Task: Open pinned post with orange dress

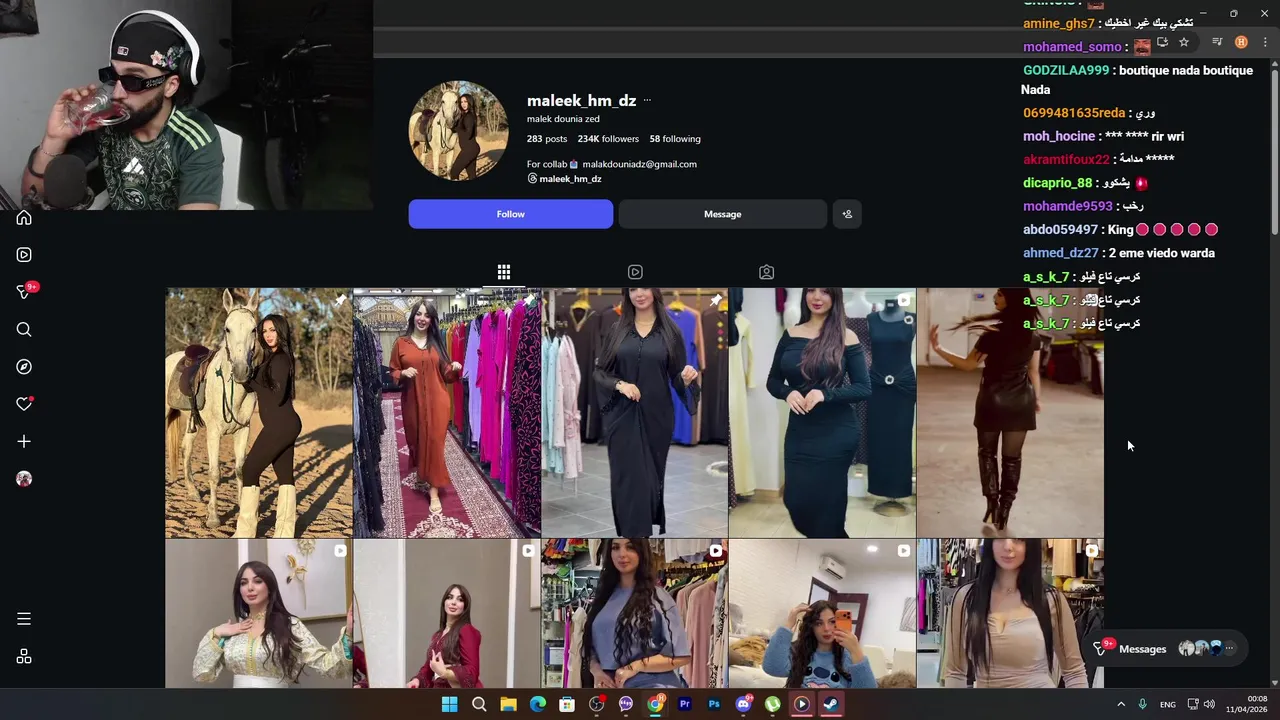Action: click(x=446, y=413)
